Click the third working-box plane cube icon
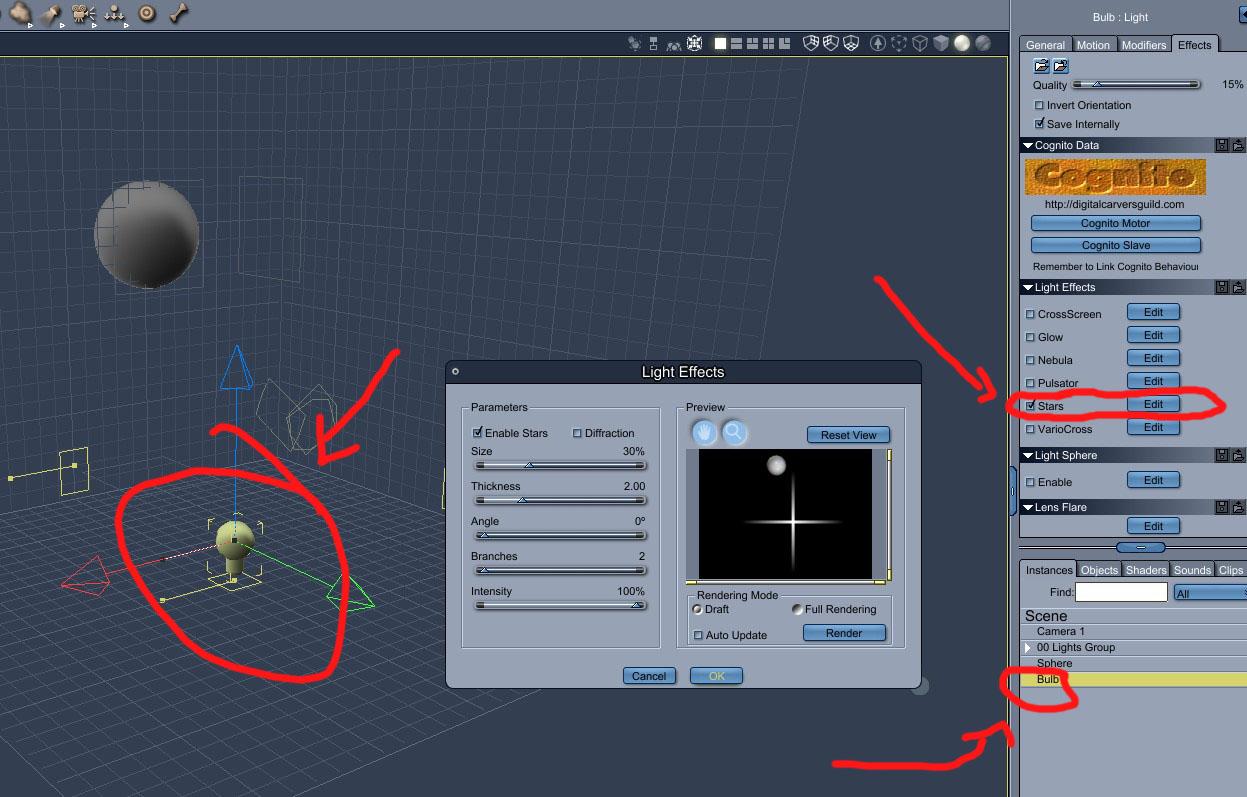Viewport: 1247px width, 797px height. [x=851, y=43]
